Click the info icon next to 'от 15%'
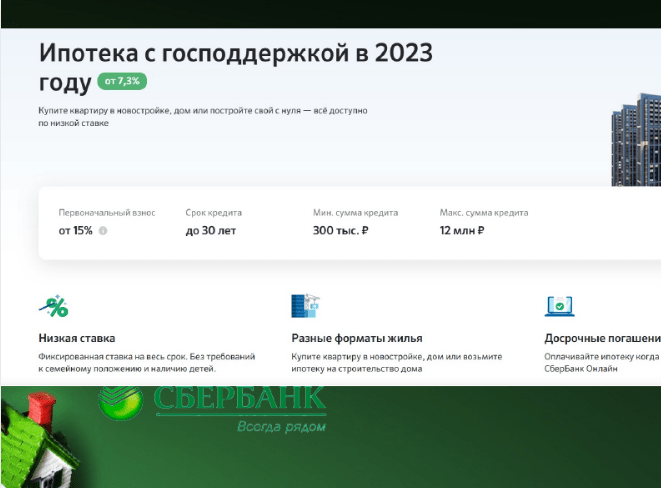Image resolution: width=661 pixels, height=488 pixels. tap(103, 231)
